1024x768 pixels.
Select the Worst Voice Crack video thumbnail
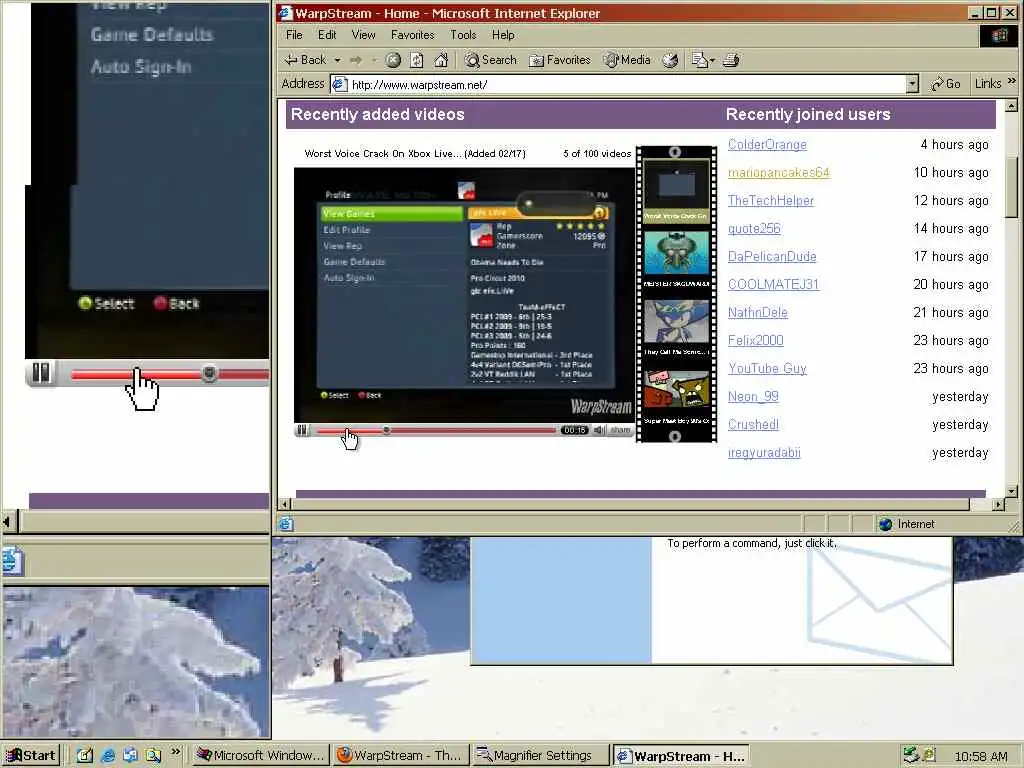[676, 190]
